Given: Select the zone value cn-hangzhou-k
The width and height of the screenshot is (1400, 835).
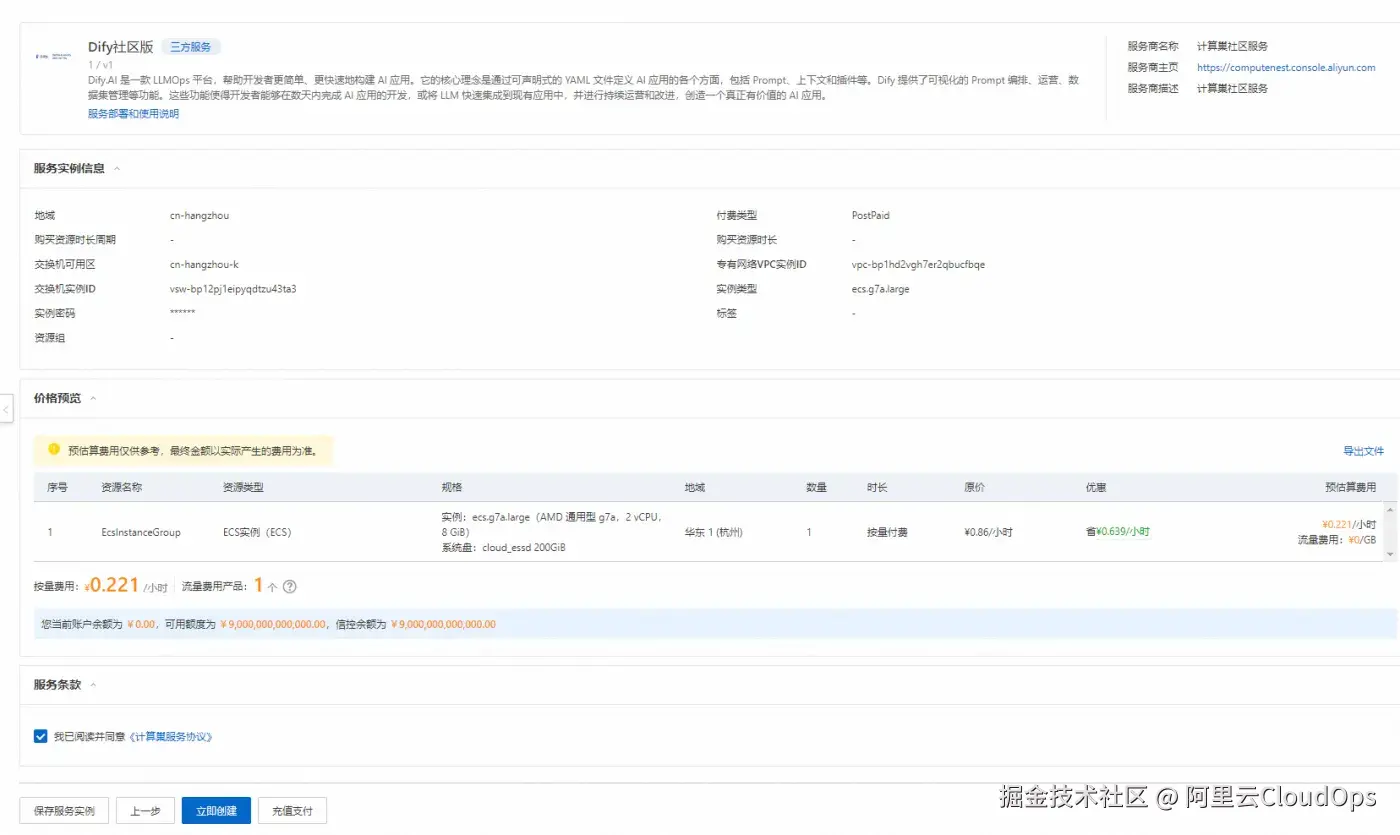Looking at the screenshot, I should [204, 264].
